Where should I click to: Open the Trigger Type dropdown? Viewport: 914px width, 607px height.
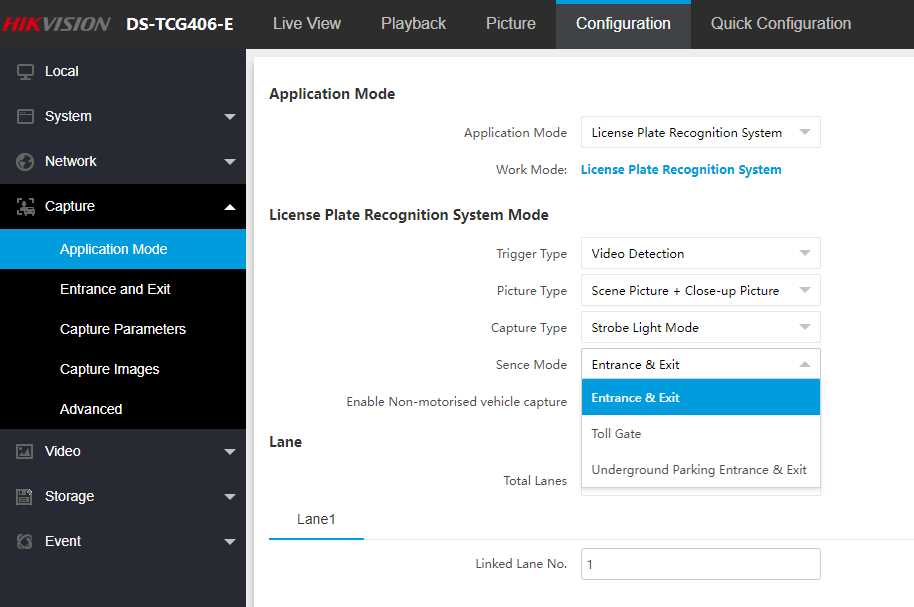coord(700,254)
